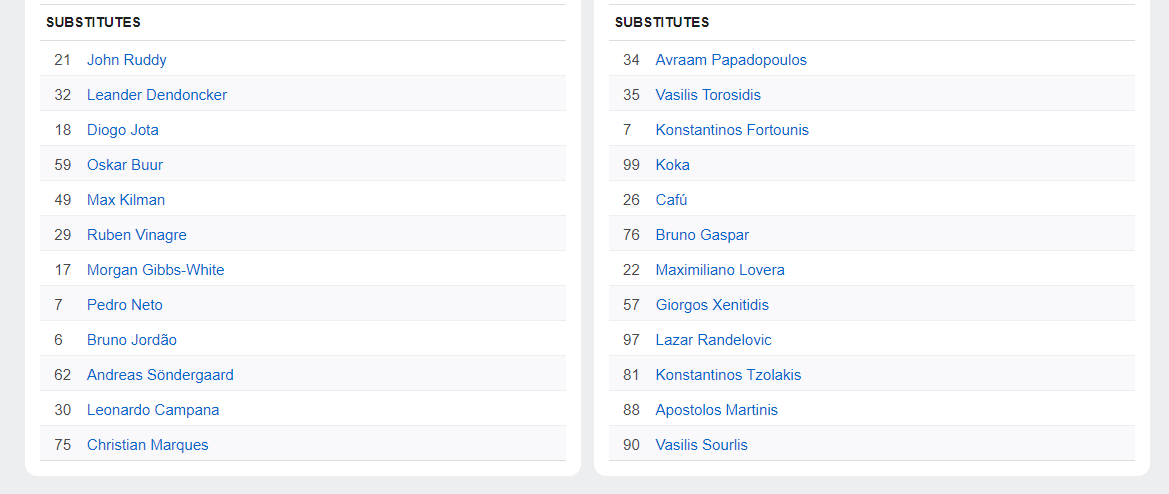
Task: Click Morgan Gibbs-White in the substitutes list
Action: 156,270
